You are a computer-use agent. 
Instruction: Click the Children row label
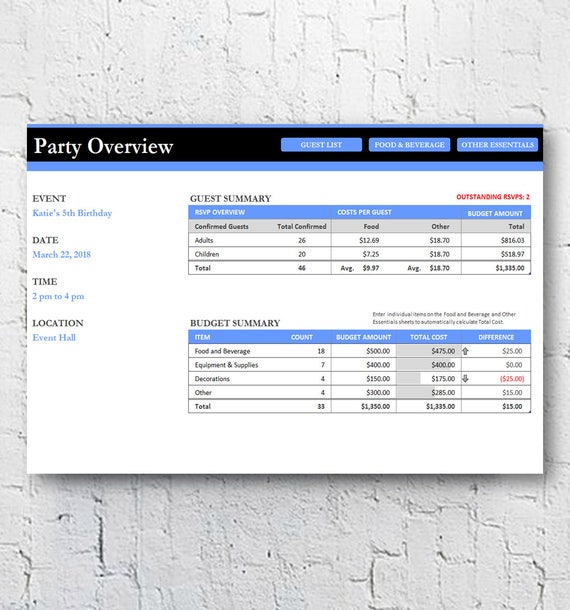point(207,254)
